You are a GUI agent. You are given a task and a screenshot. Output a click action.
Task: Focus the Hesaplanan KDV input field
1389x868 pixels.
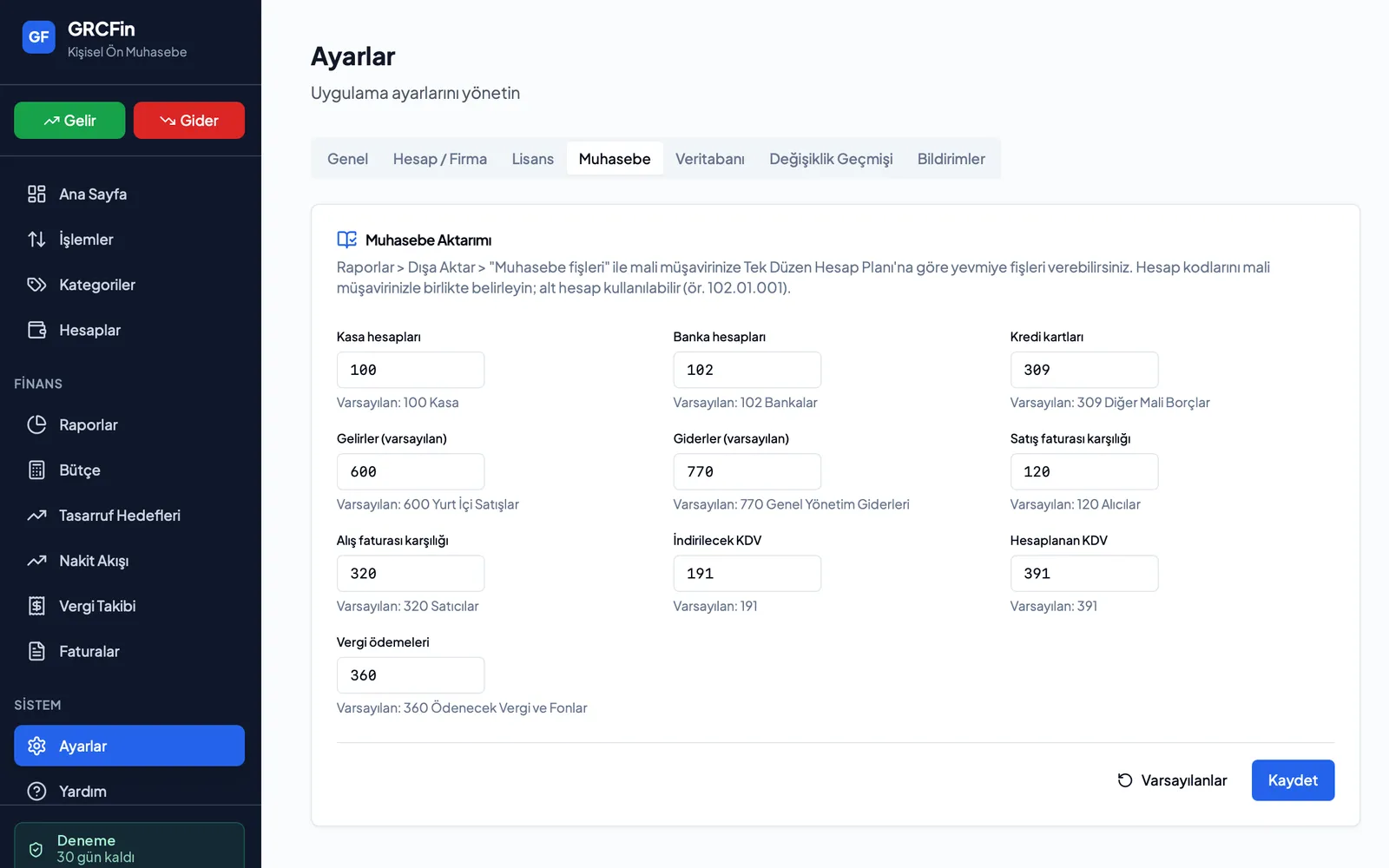pos(1084,574)
